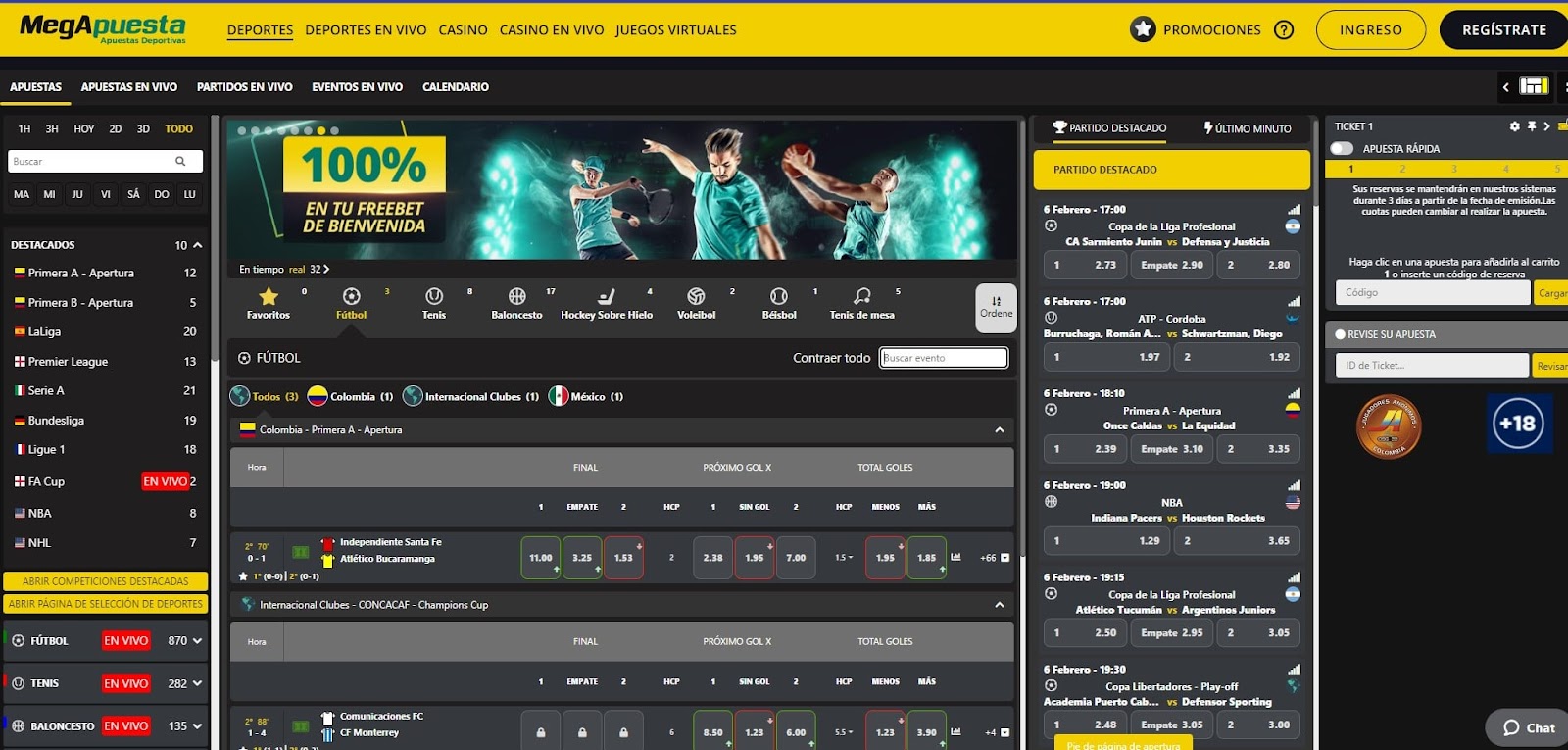Open the promotions help question-mark icon
This screenshot has height=750, width=1568.
tap(1284, 30)
